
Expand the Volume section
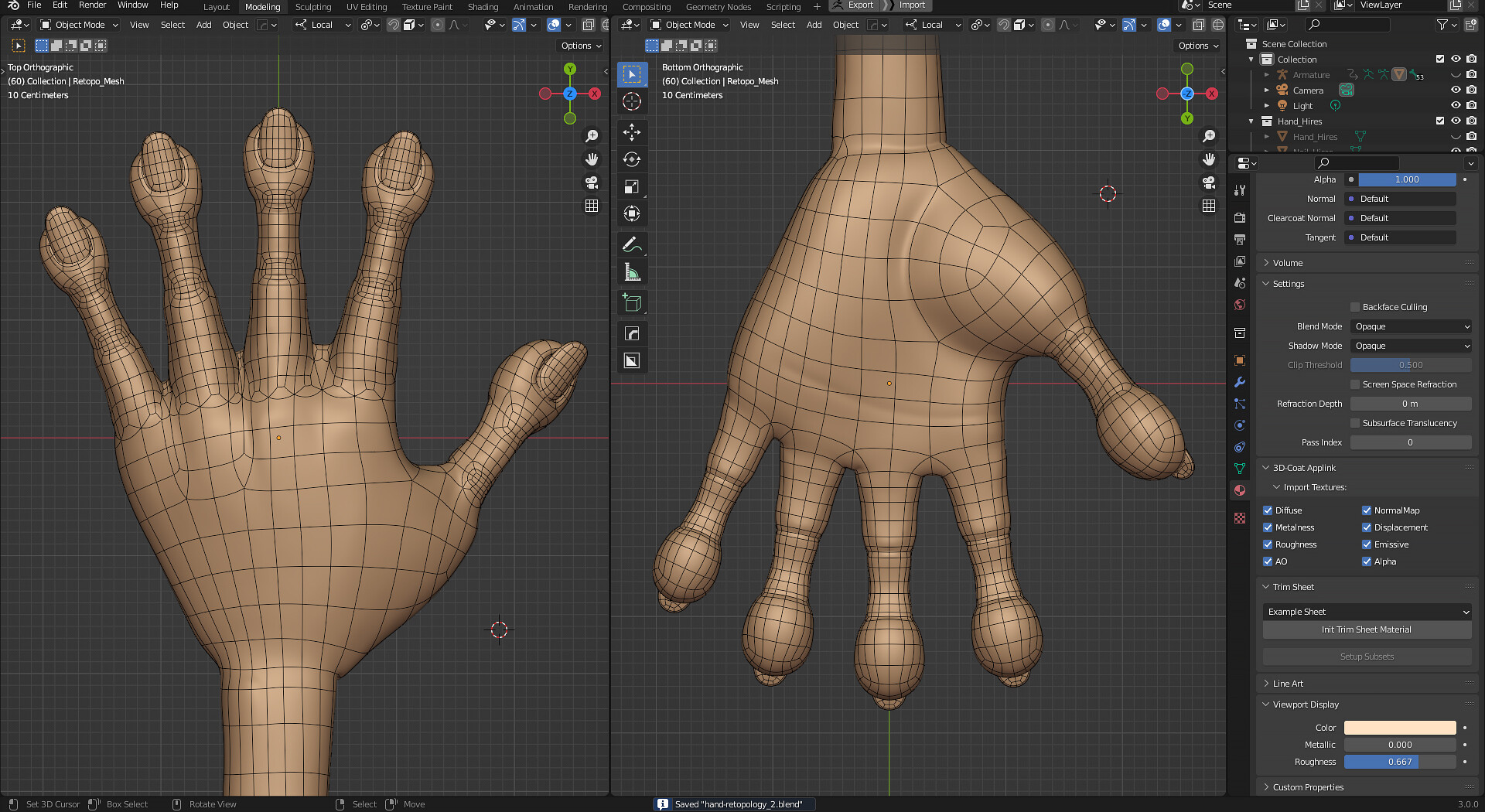[1284, 262]
